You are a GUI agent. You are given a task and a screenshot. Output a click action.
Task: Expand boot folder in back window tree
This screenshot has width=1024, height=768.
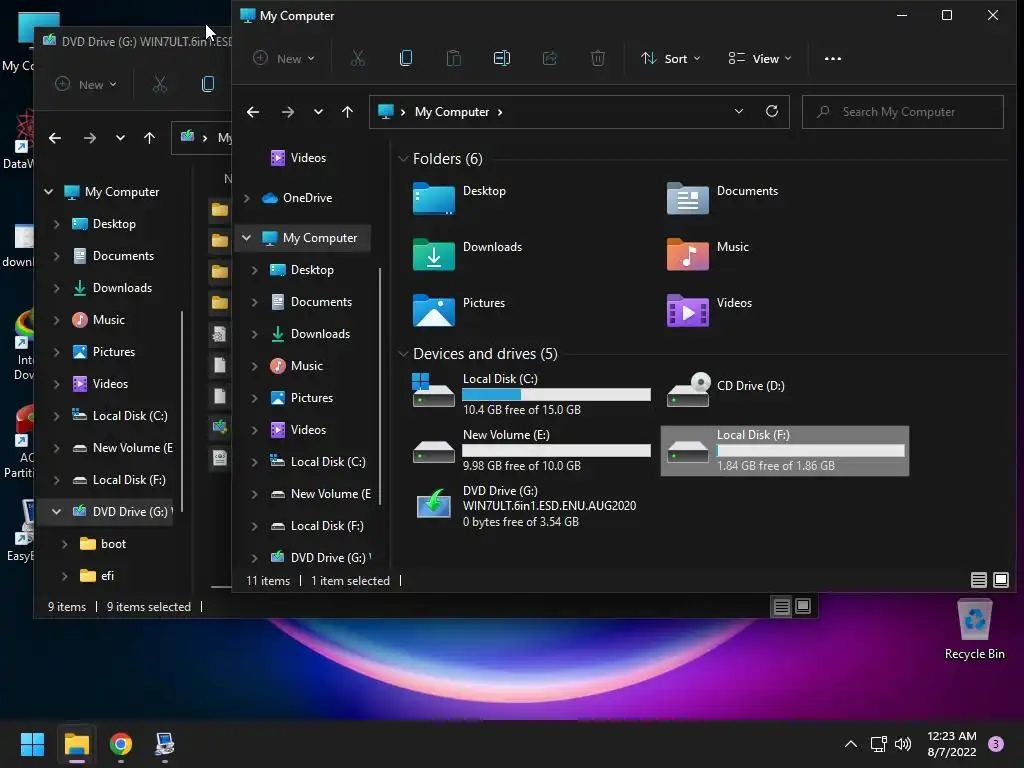(x=64, y=543)
